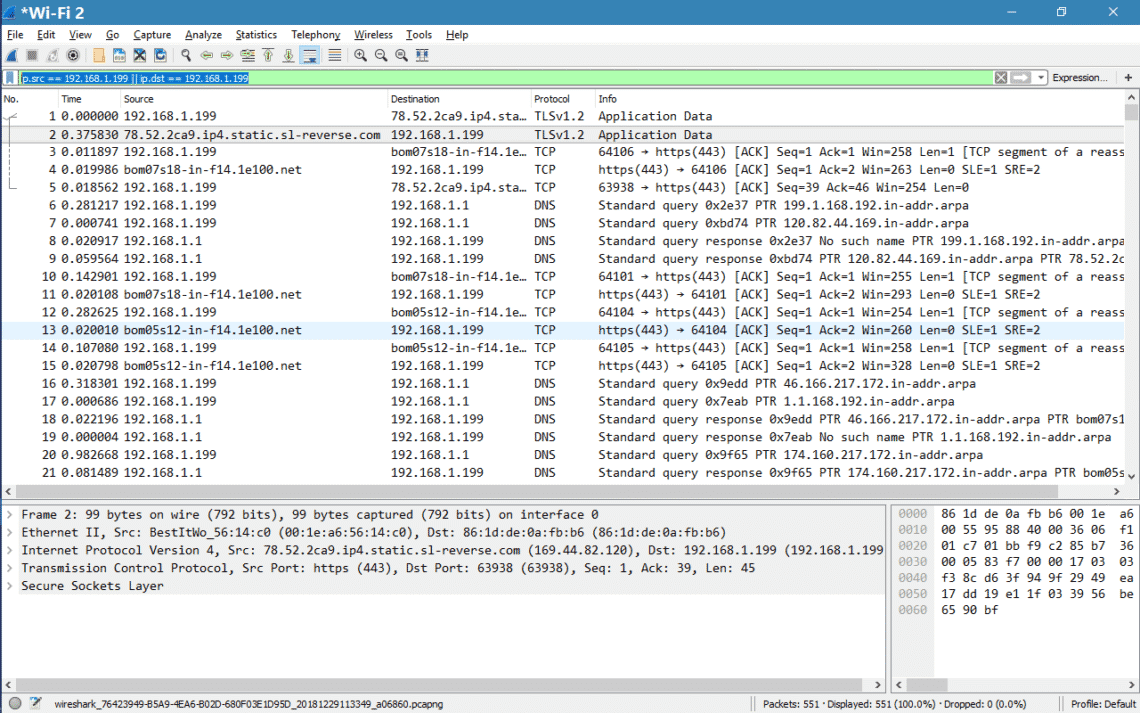Sort packets by the Destination column header
The height and width of the screenshot is (713, 1140).
click(x=459, y=99)
